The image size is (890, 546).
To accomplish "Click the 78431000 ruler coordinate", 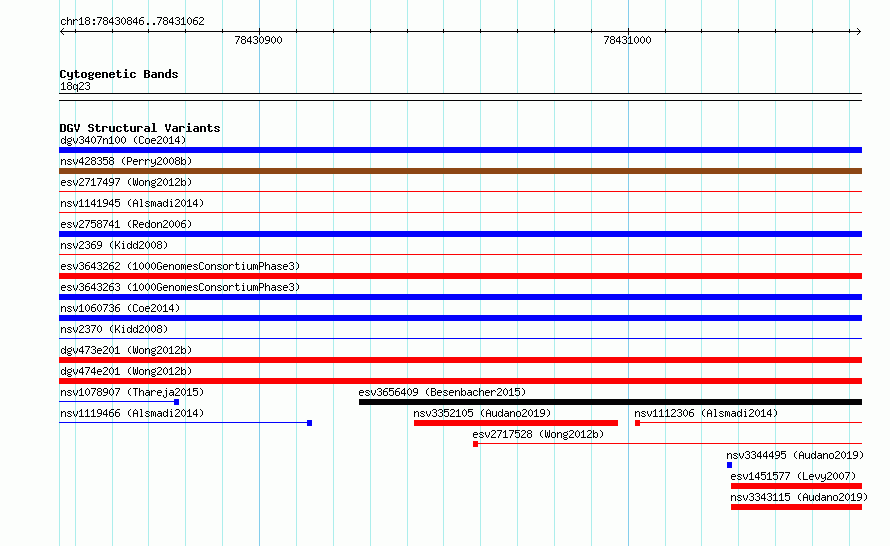I will [x=627, y=40].
